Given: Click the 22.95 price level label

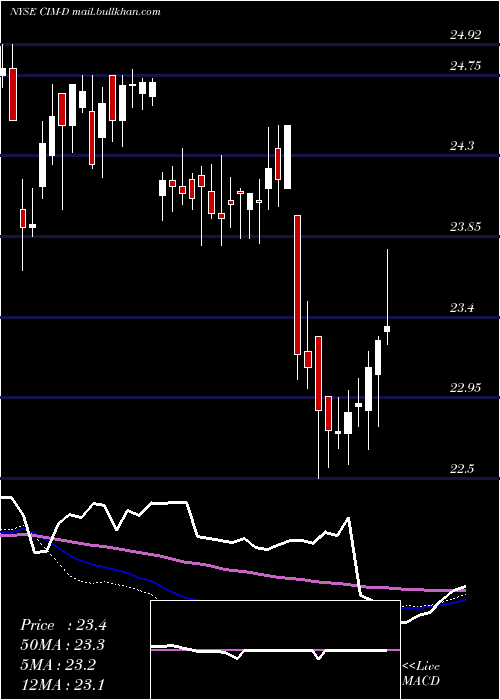Looking at the screenshot, I should point(465,388).
